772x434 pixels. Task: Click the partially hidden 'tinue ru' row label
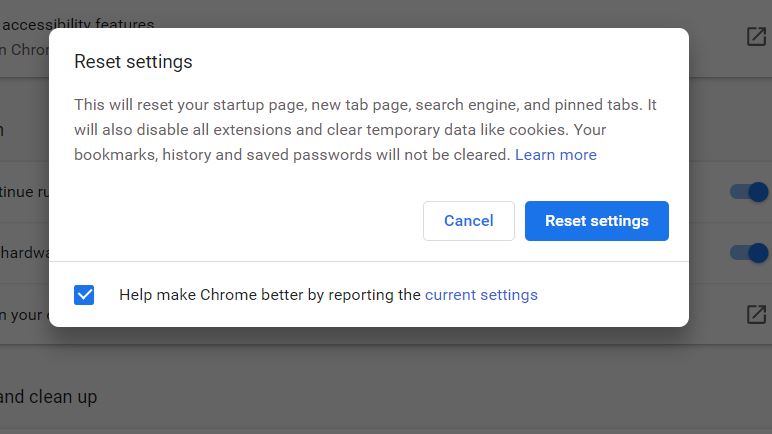(25, 192)
